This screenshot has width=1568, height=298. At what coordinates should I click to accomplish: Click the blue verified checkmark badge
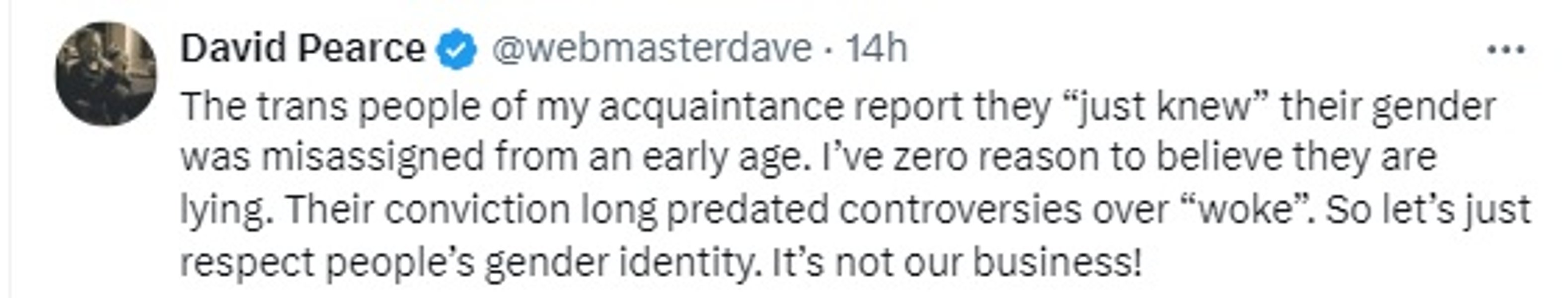[456, 50]
